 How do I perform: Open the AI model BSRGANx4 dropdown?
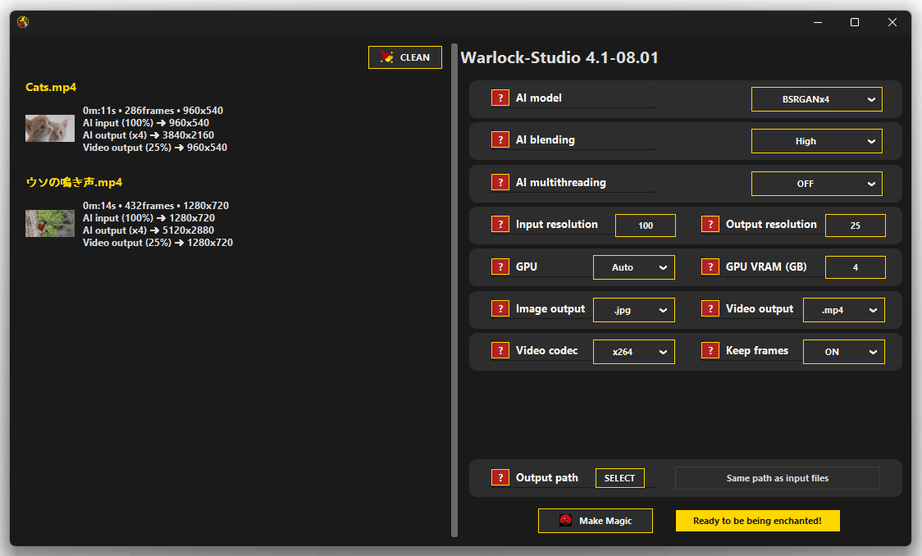[x=816, y=99]
